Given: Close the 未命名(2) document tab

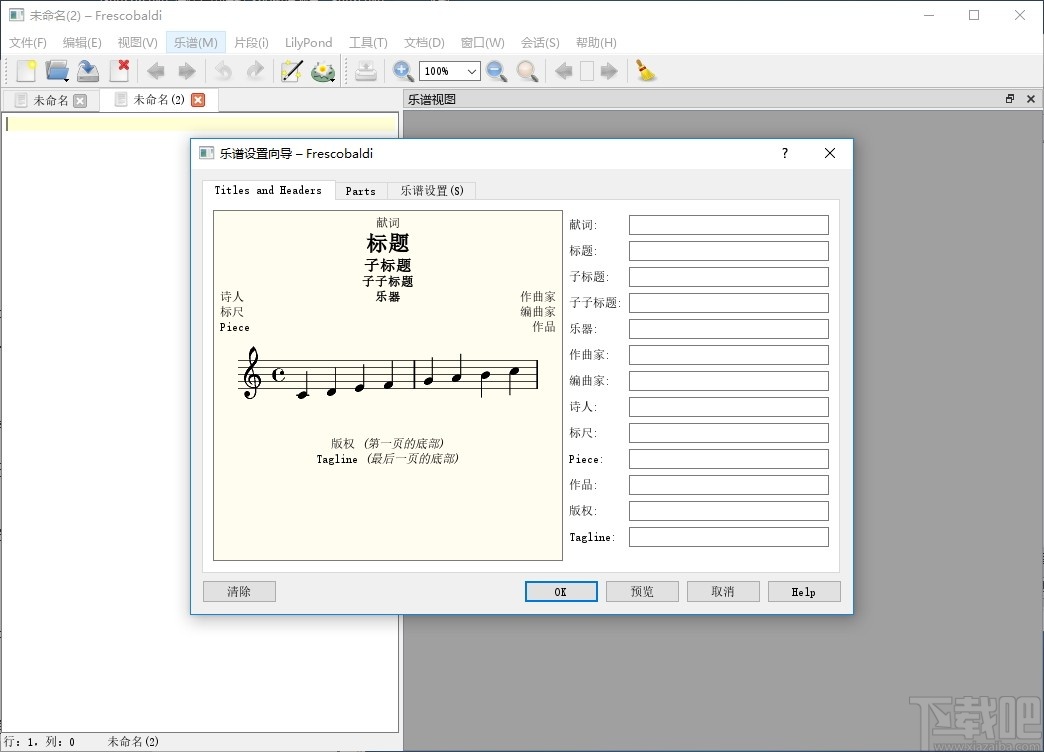Looking at the screenshot, I should click(x=198, y=100).
